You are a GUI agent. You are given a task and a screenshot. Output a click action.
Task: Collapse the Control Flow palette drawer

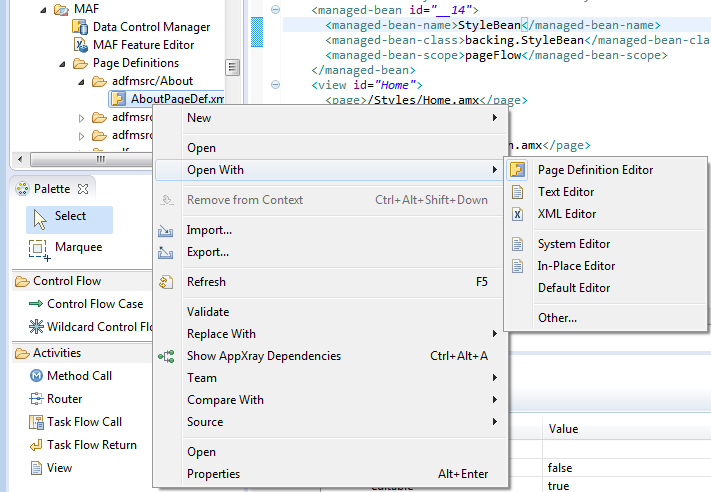(x=82, y=281)
